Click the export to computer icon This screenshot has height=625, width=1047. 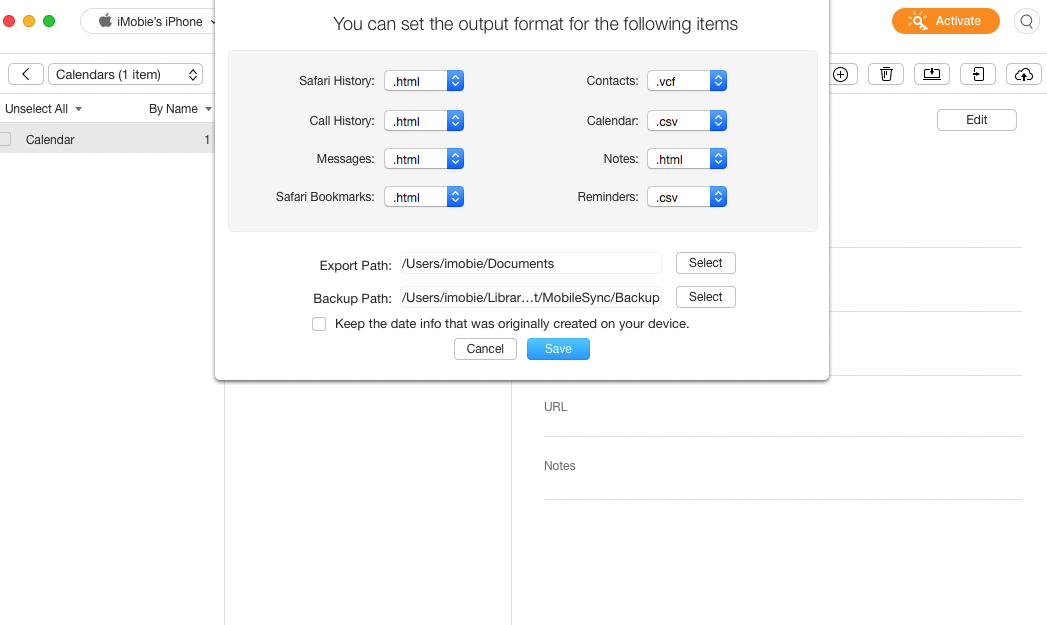[932, 74]
